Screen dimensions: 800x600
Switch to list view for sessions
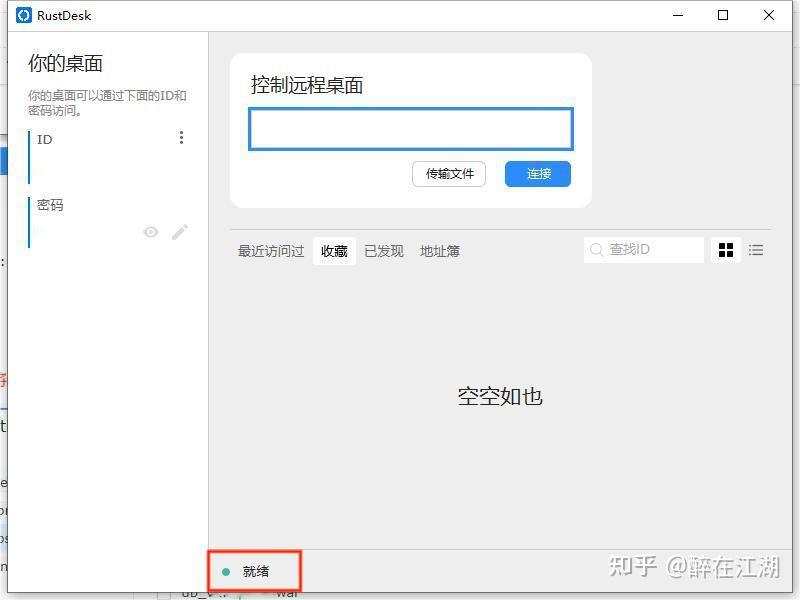point(755,250)
